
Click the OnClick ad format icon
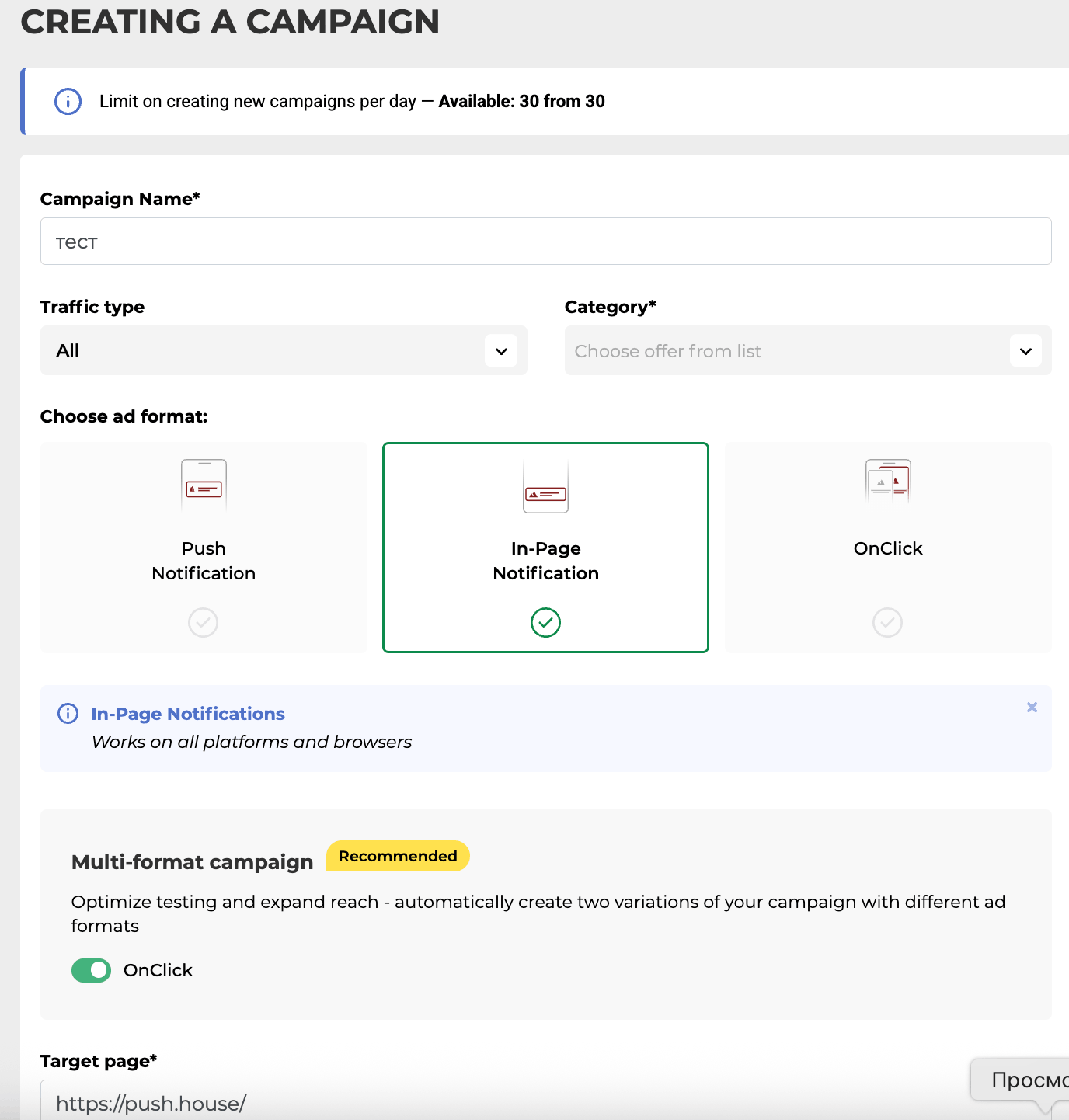point(887,481)
